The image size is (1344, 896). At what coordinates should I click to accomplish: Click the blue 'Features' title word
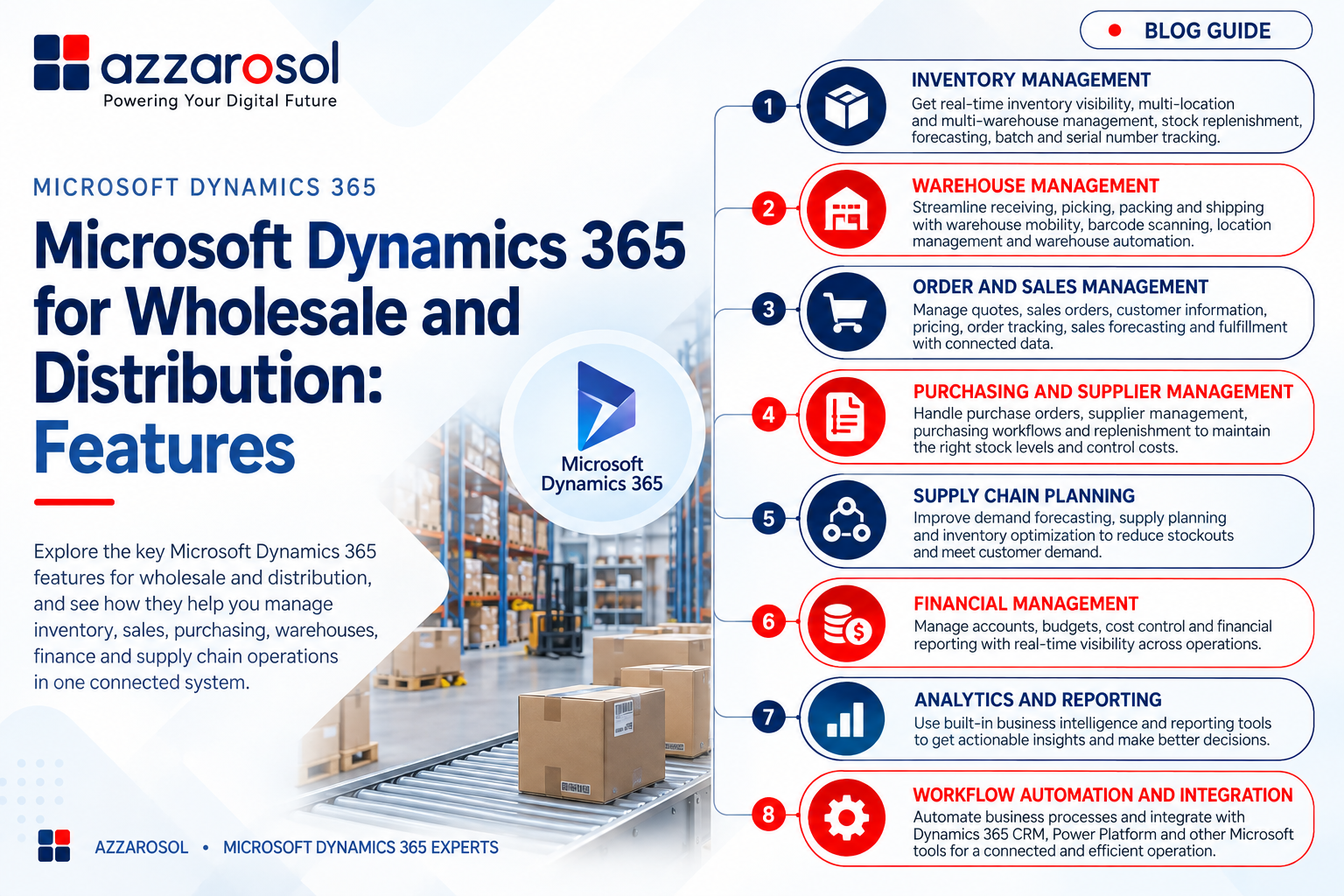pos(164,447)
